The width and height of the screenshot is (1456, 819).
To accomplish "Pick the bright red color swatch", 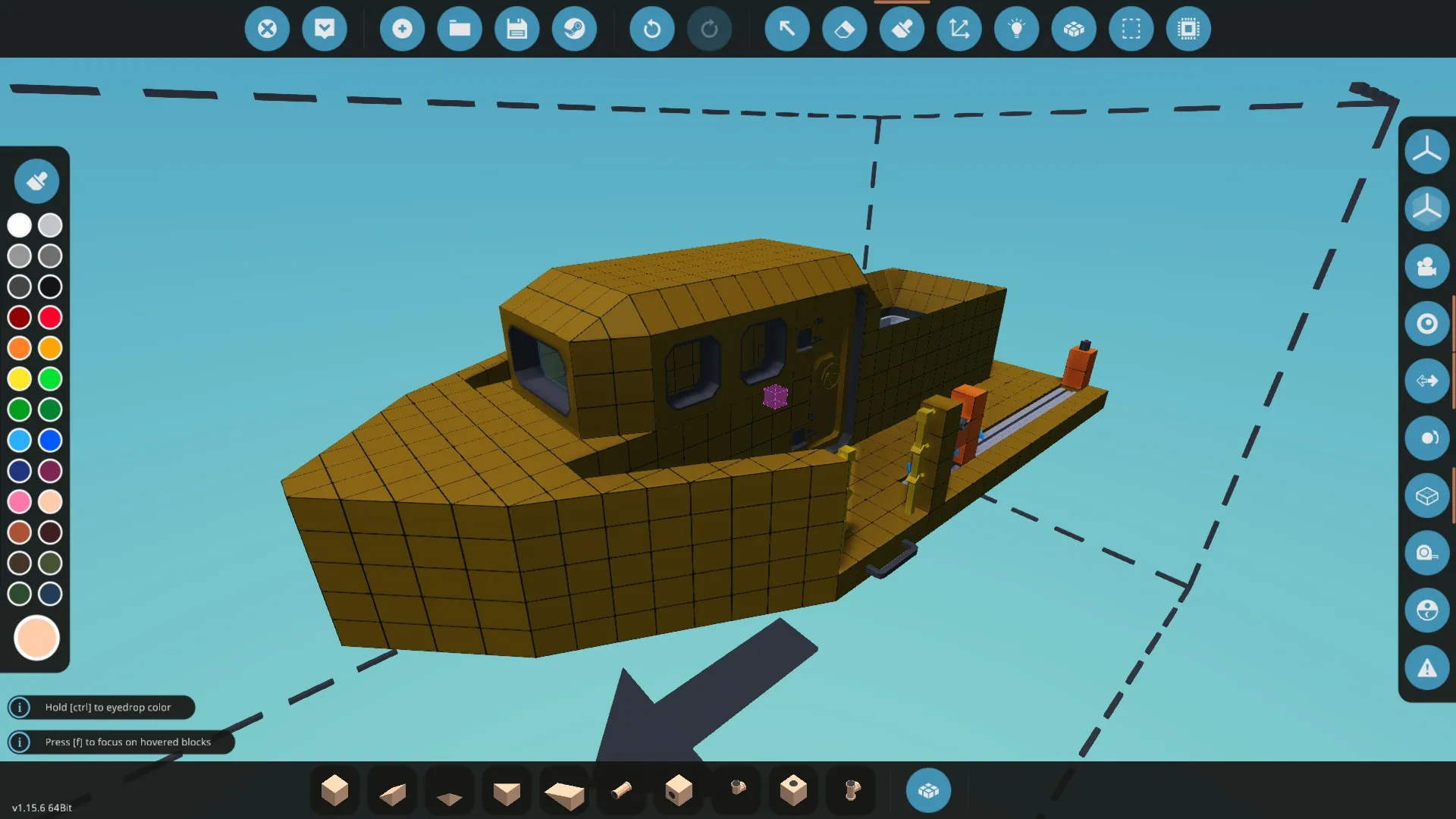I will coord(50,317).
